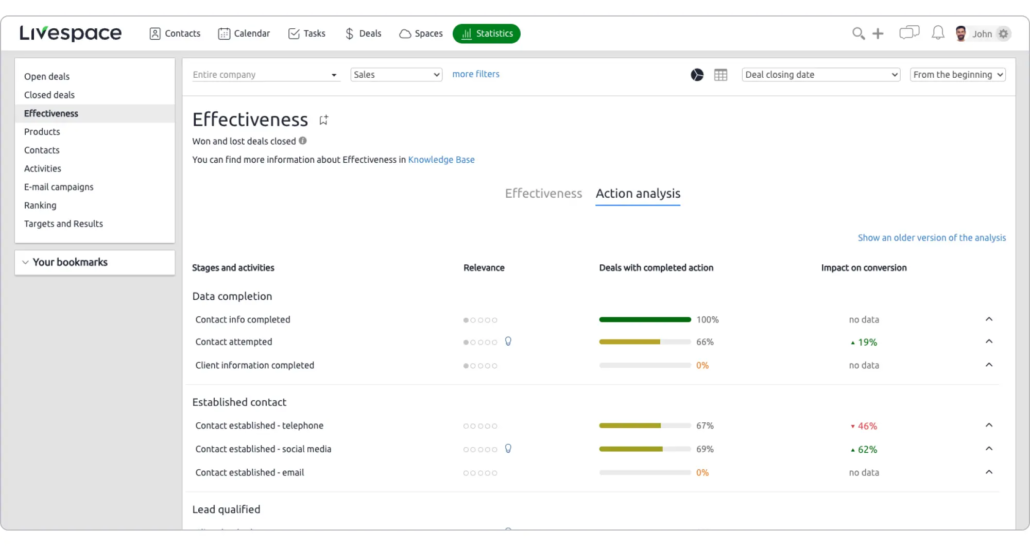Switch to table grid view icon

[721, 75]
